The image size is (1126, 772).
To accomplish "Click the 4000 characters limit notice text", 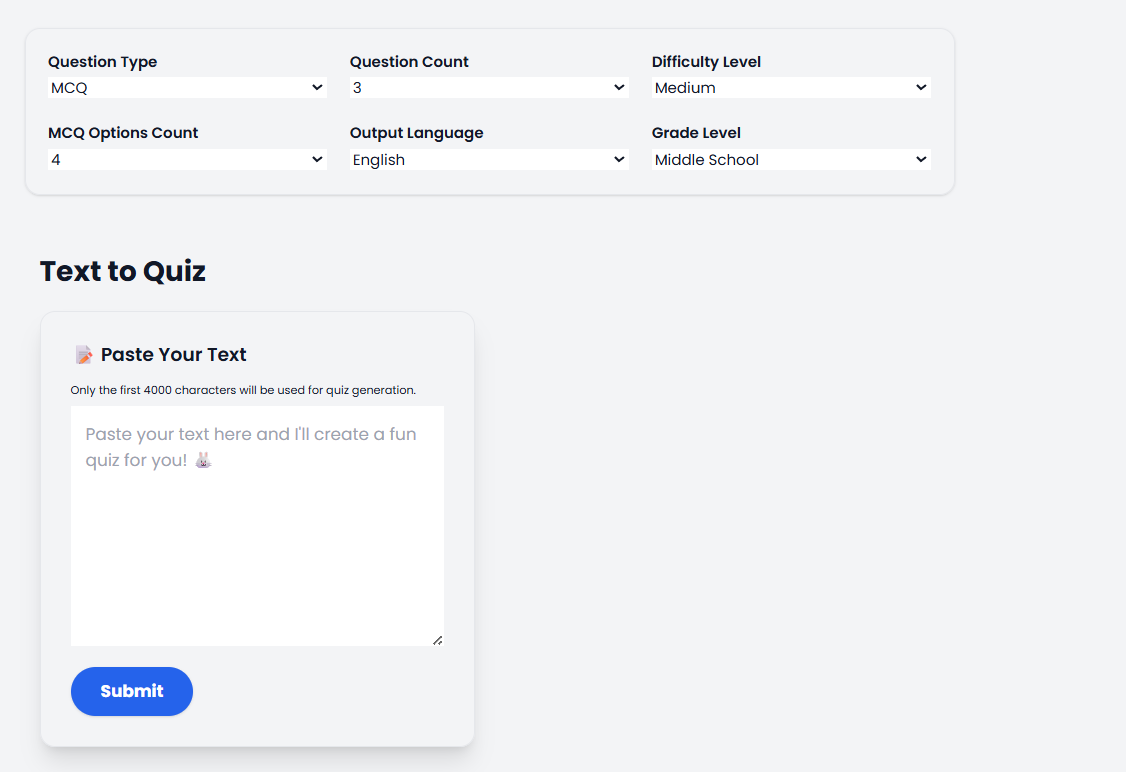I will [x=243, y=390].
